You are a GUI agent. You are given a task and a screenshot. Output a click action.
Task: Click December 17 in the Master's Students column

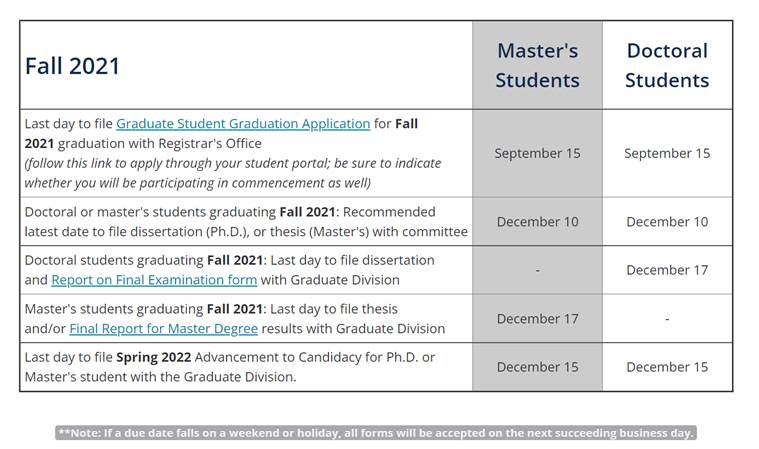(x=537, y=319)
